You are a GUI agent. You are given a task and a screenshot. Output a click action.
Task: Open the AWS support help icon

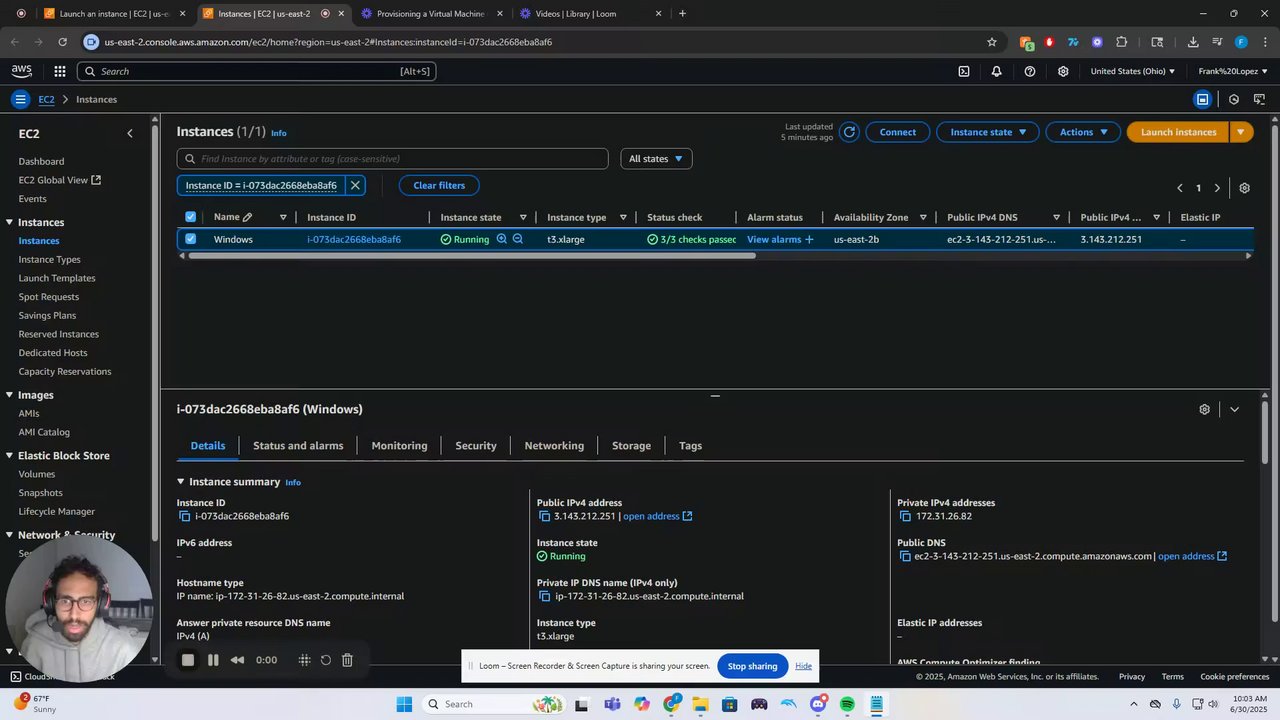(1030, 71)
